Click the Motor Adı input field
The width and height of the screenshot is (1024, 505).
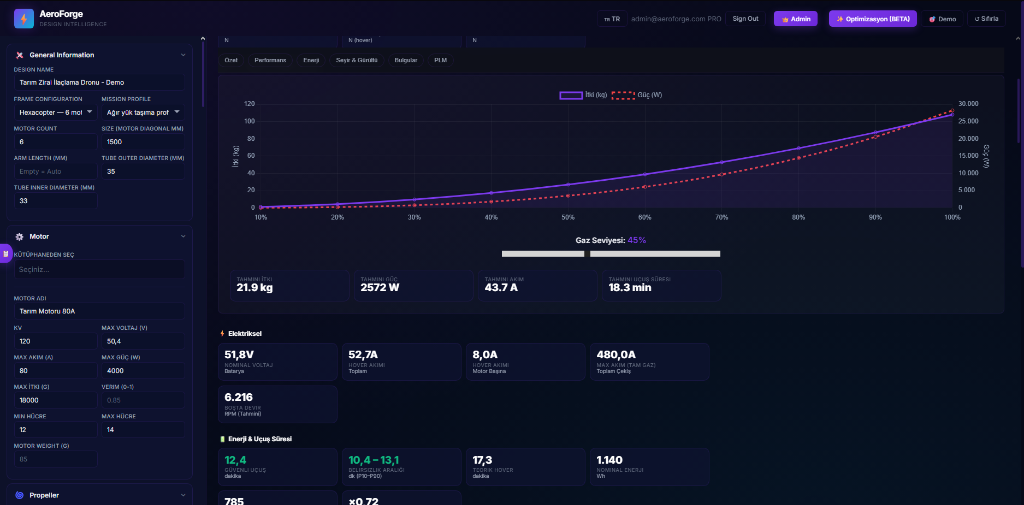pos(99,311)
